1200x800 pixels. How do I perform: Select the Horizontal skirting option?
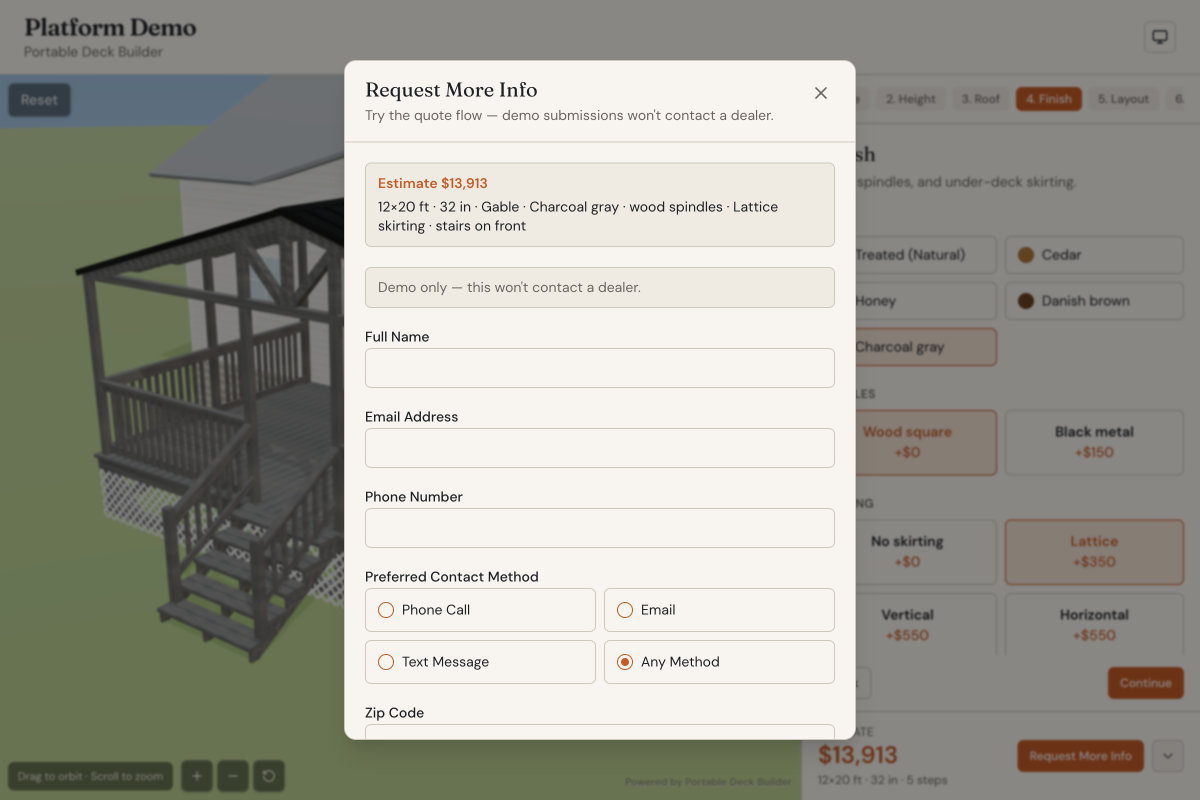click(1094, 625)
